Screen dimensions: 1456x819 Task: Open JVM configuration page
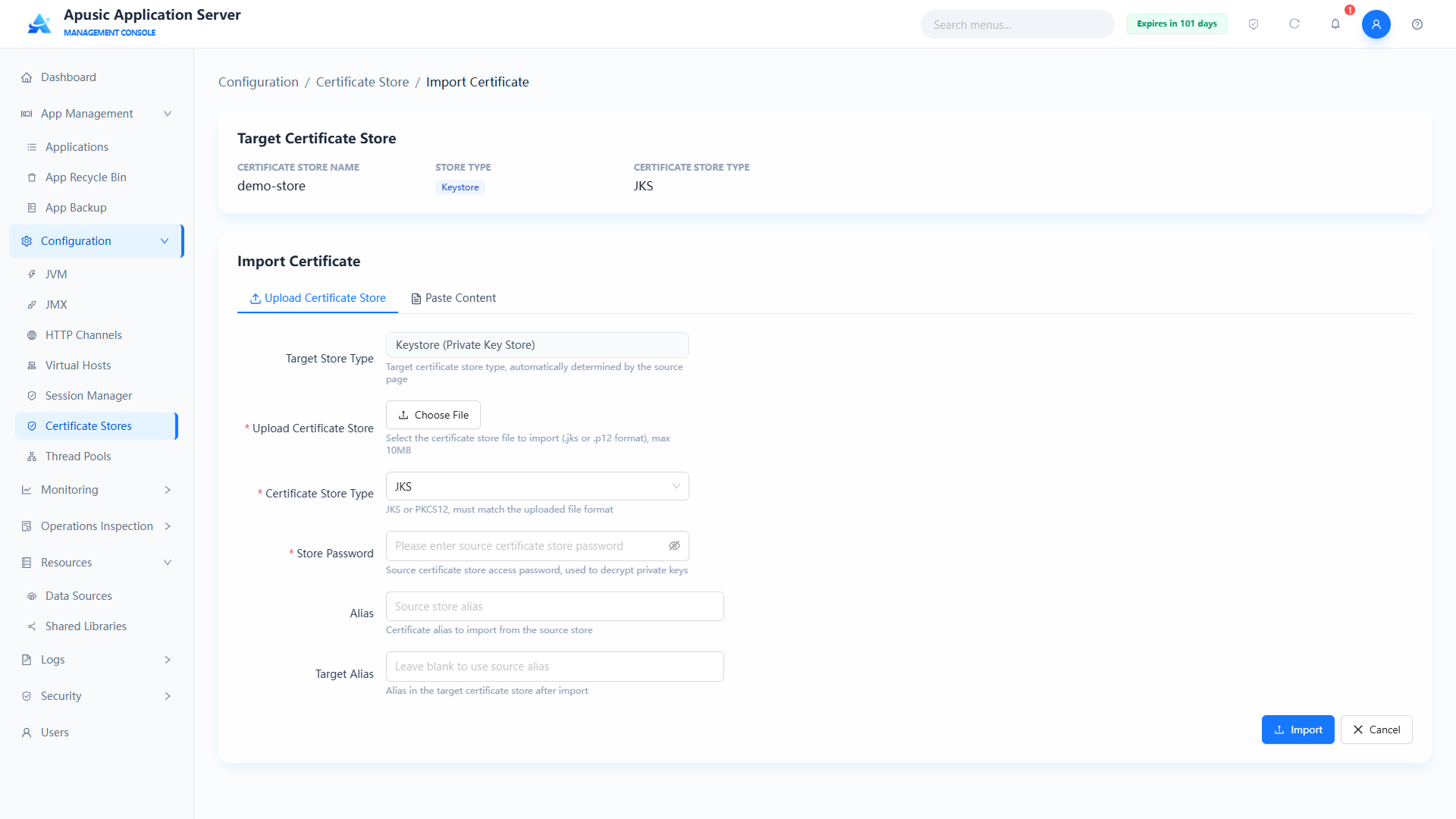point(96,275)
